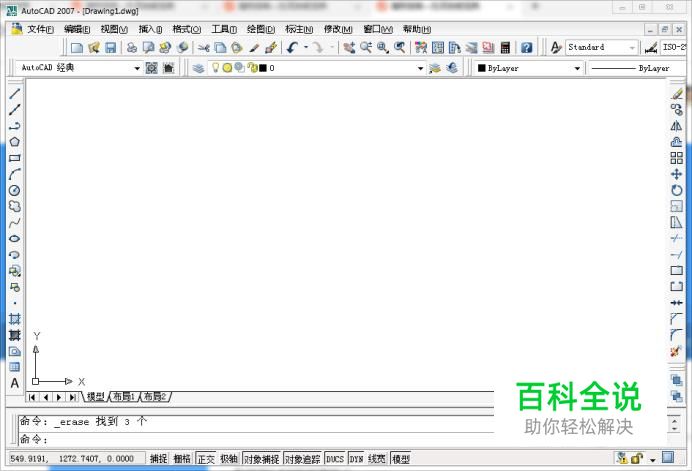692x471 pixels.
Task: Click the Save icon in standard toolbar
Action: point(111,47)
